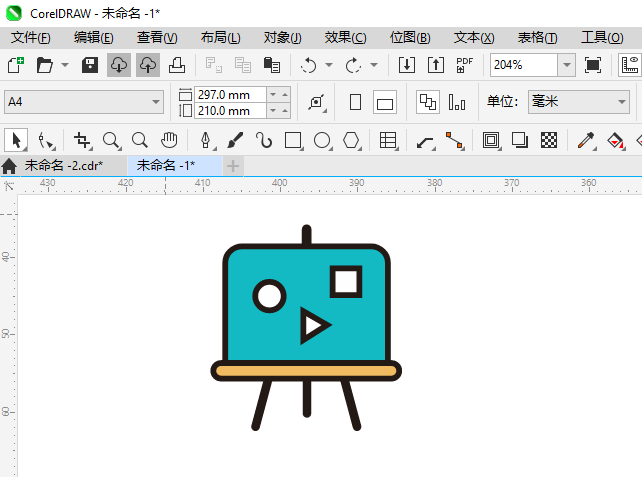Select Portrait page orientation
Image resolution: width=642 pixels, height=477 pixels.
[x=355, y=102]
